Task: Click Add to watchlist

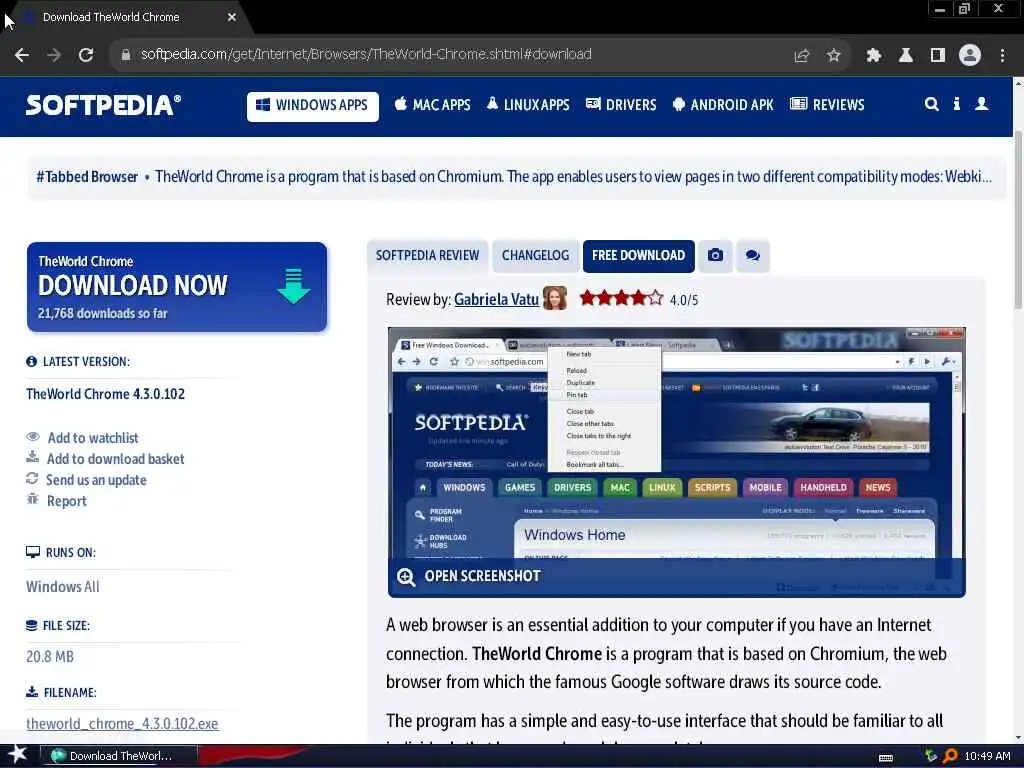Action: point(93,438)
